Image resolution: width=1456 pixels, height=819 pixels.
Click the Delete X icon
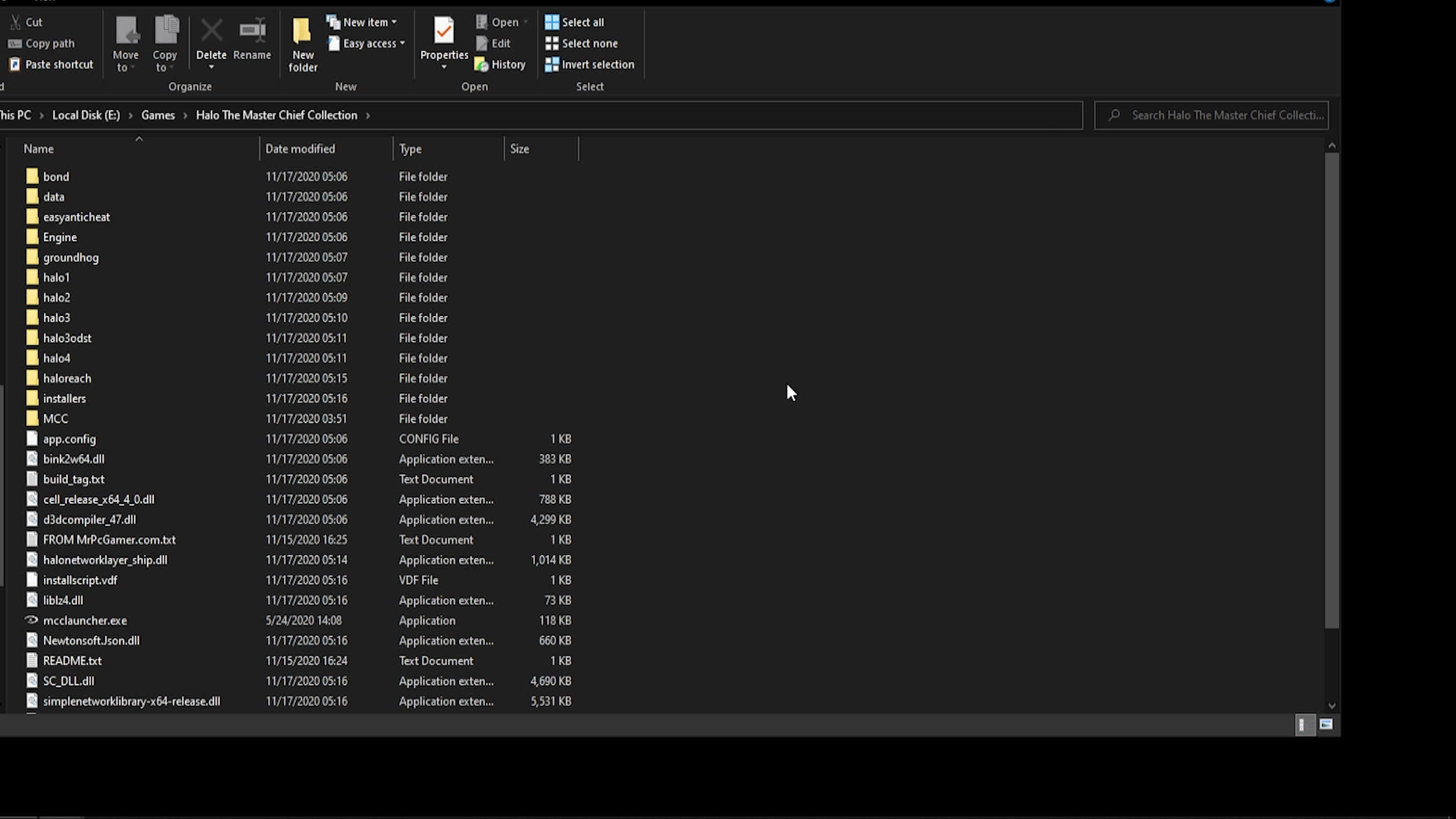[x=211, y=31]
